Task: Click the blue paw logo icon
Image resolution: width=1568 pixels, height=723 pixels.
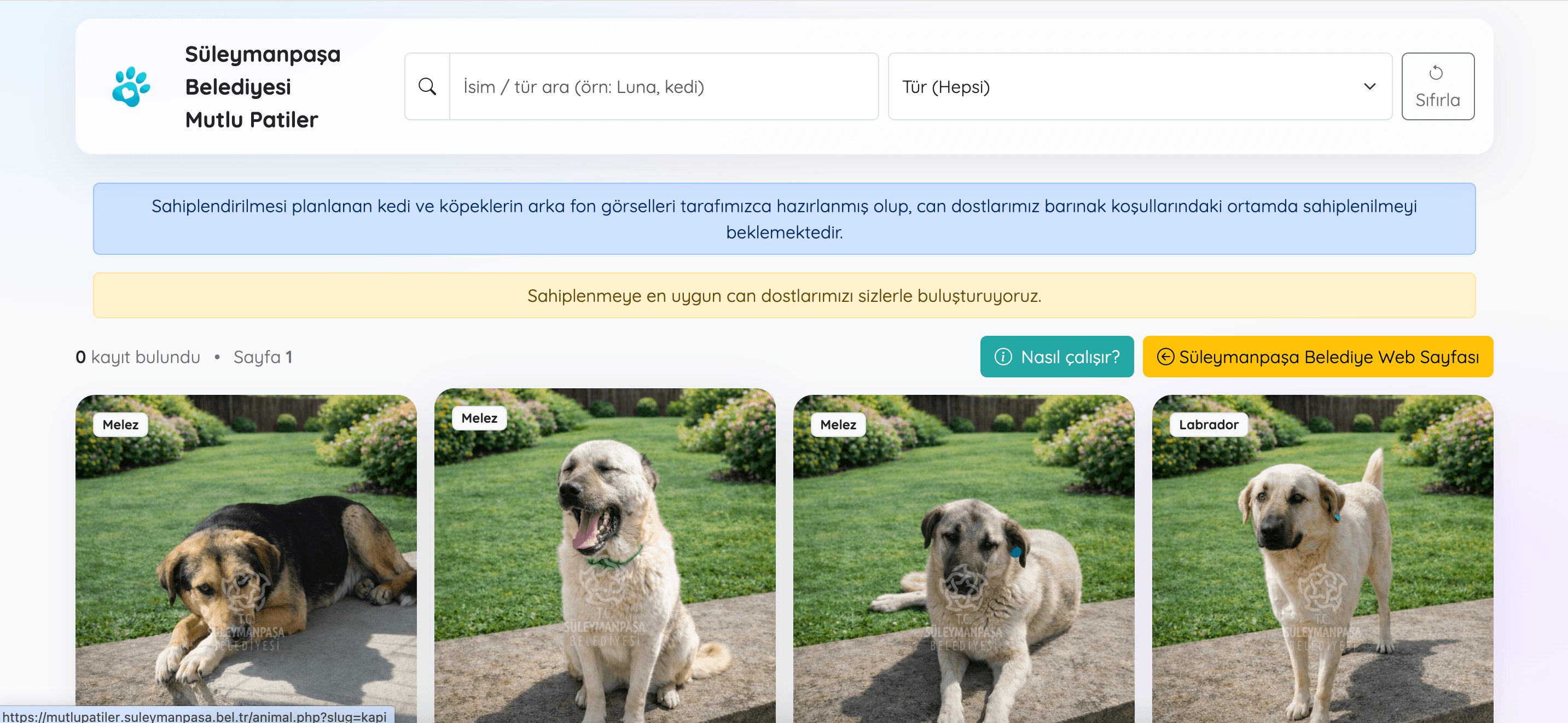Action: point(131,86)
